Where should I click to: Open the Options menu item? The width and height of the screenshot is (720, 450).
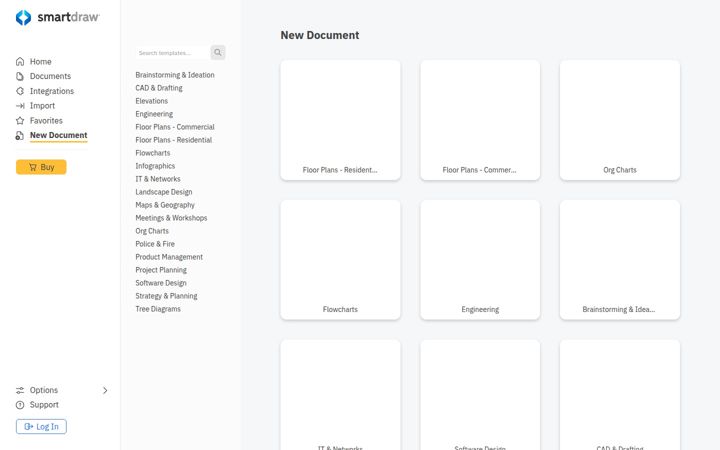point(44,390)
